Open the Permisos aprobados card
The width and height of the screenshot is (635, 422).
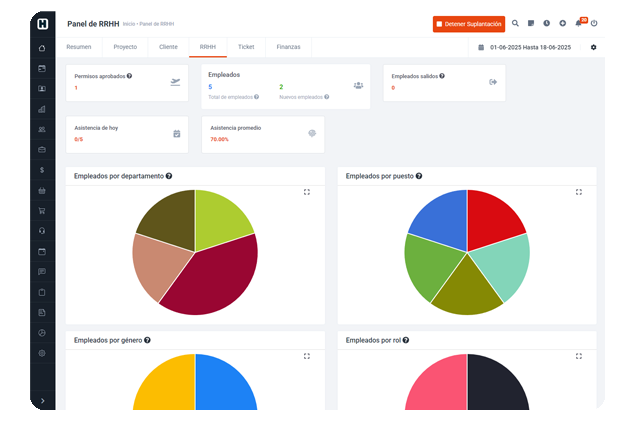(127, 83)
